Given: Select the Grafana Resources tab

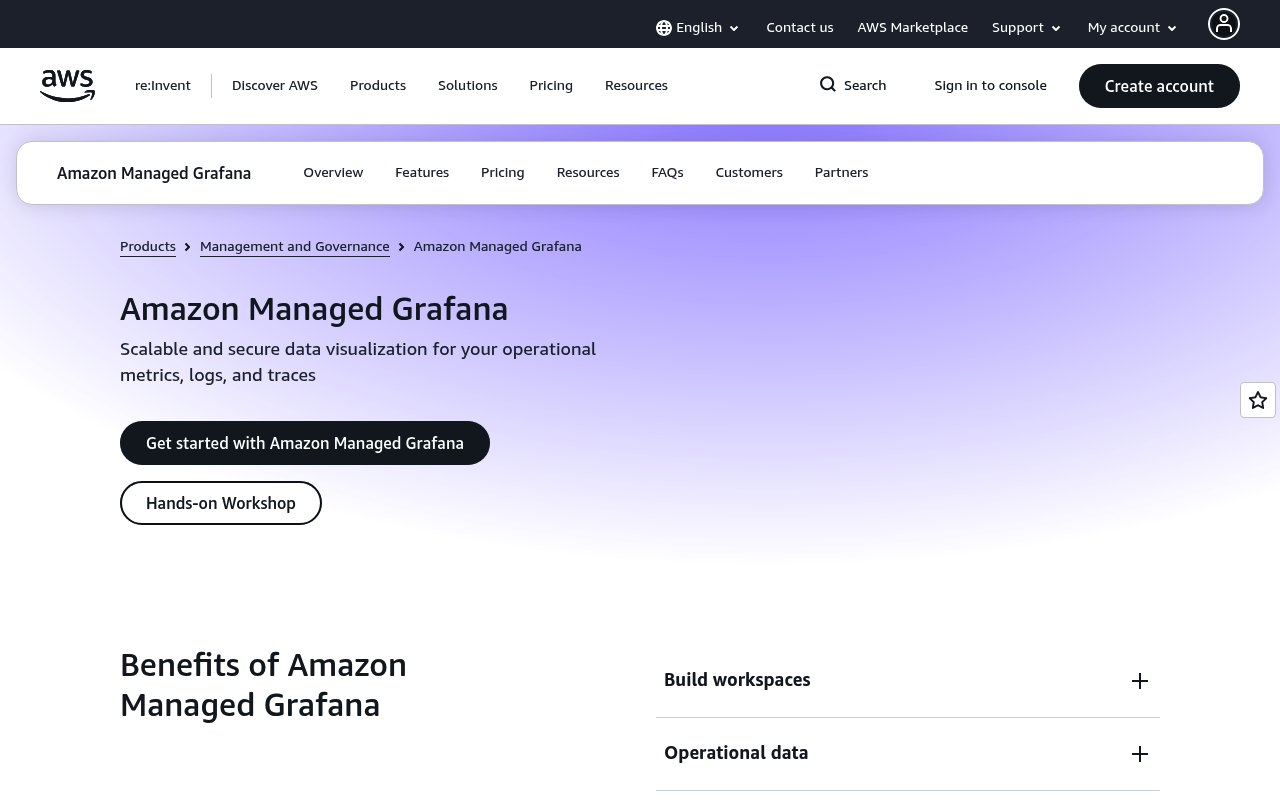Looking at the screenshot, I should pyautogui.click(x=588, y=173).
